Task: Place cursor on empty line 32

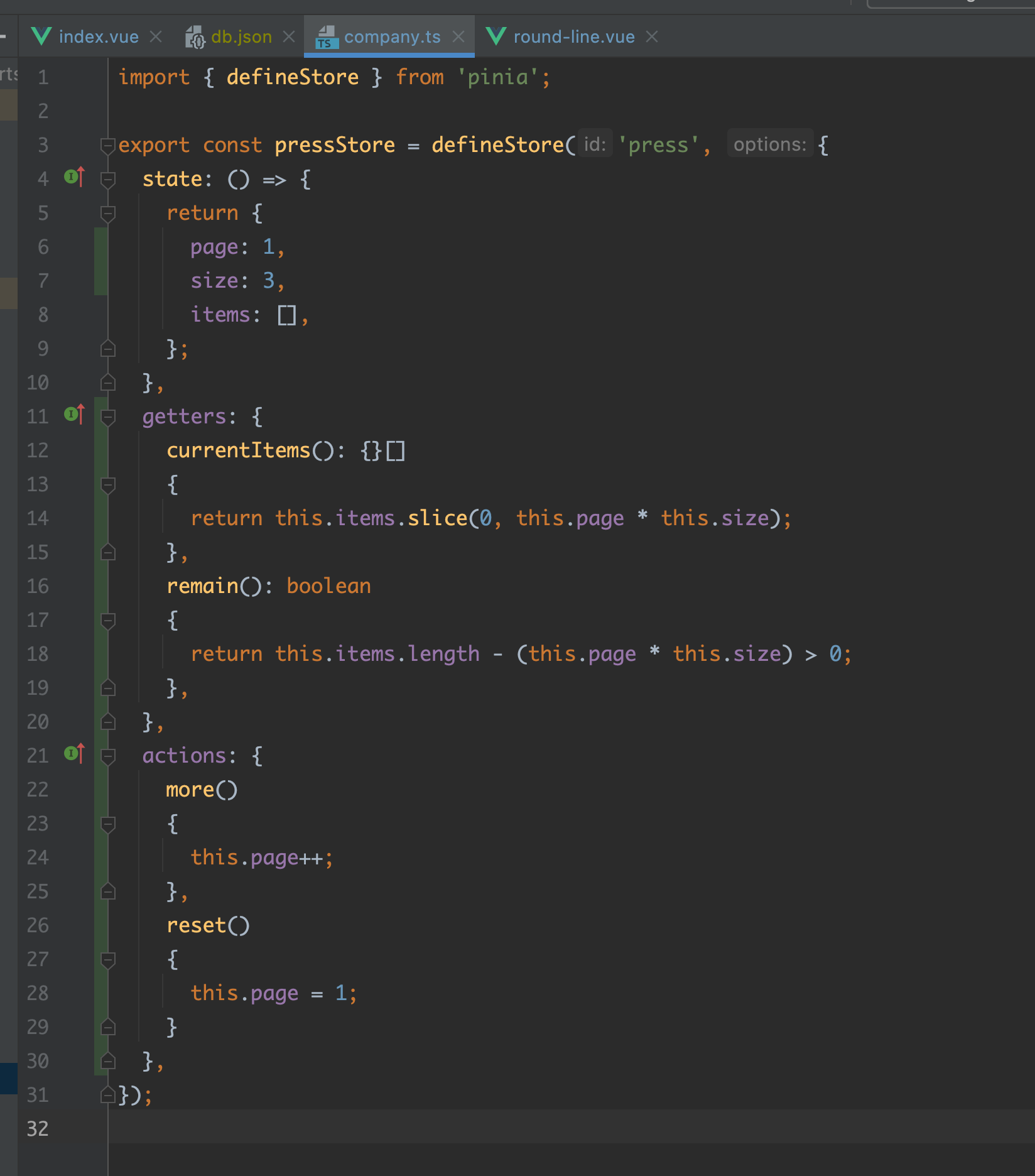Action: (565, 1129)
